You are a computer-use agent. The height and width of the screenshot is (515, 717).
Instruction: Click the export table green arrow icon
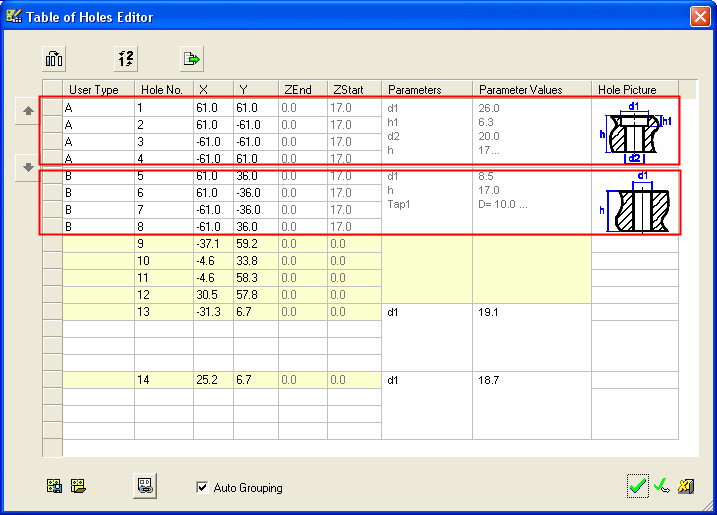click(x=192, y=58)
